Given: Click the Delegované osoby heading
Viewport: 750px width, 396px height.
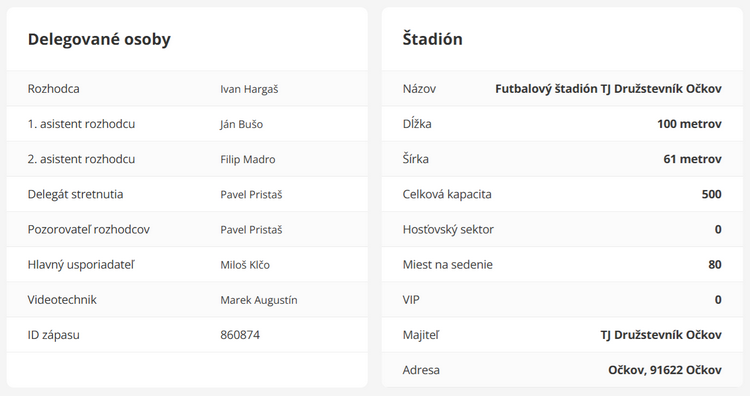Looking at the screenshot, I should pos(99,39).
